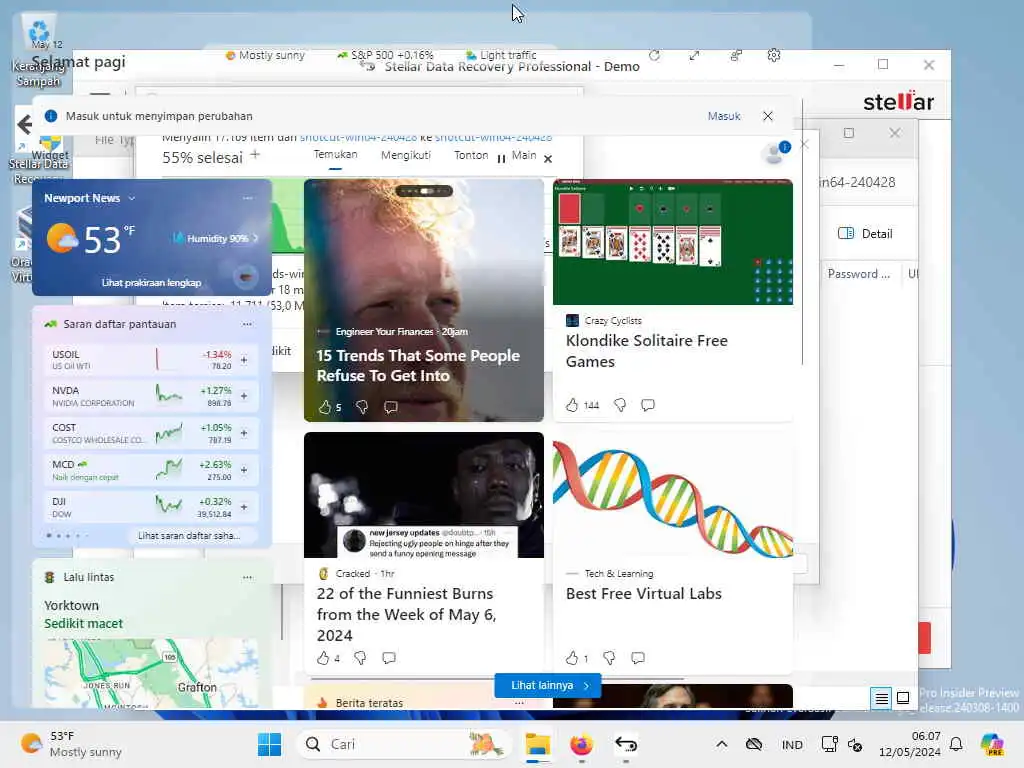The width and height of the screenshot is (1024, 768).
Task: Open the Yorktown traffic map
Action: (x=151, y=673)
